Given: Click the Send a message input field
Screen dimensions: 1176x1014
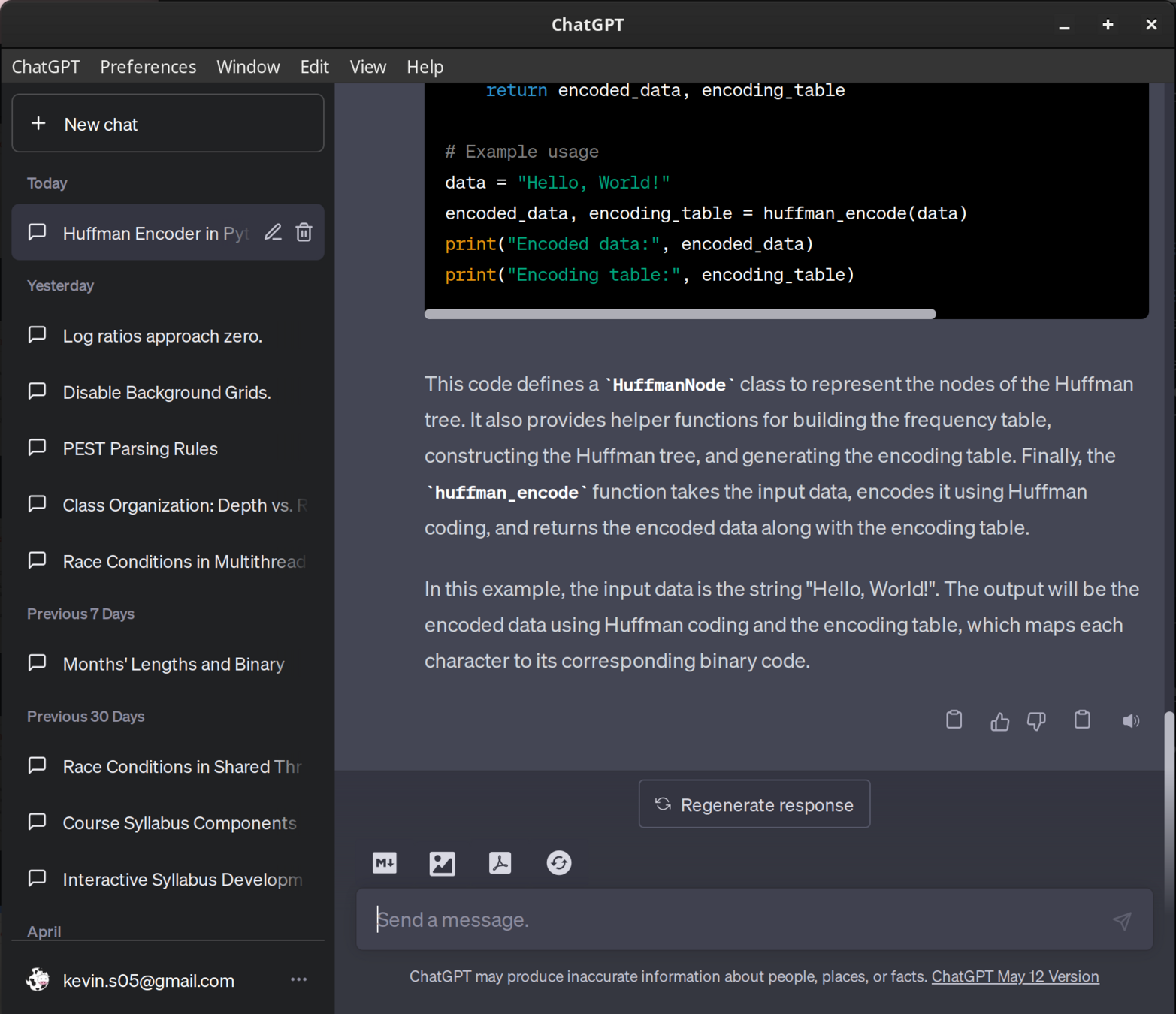Looking at the screenshot, I should (x=754, y=919).
